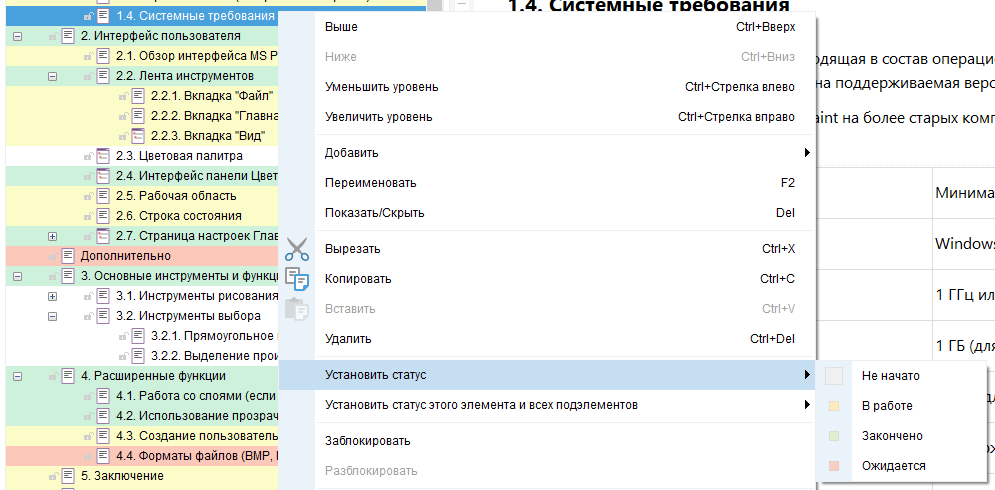The height and width of the screenshot is (490, 995).
Task: Expand the 3.1. Инструменты рисования node
Action: (52, 296)
